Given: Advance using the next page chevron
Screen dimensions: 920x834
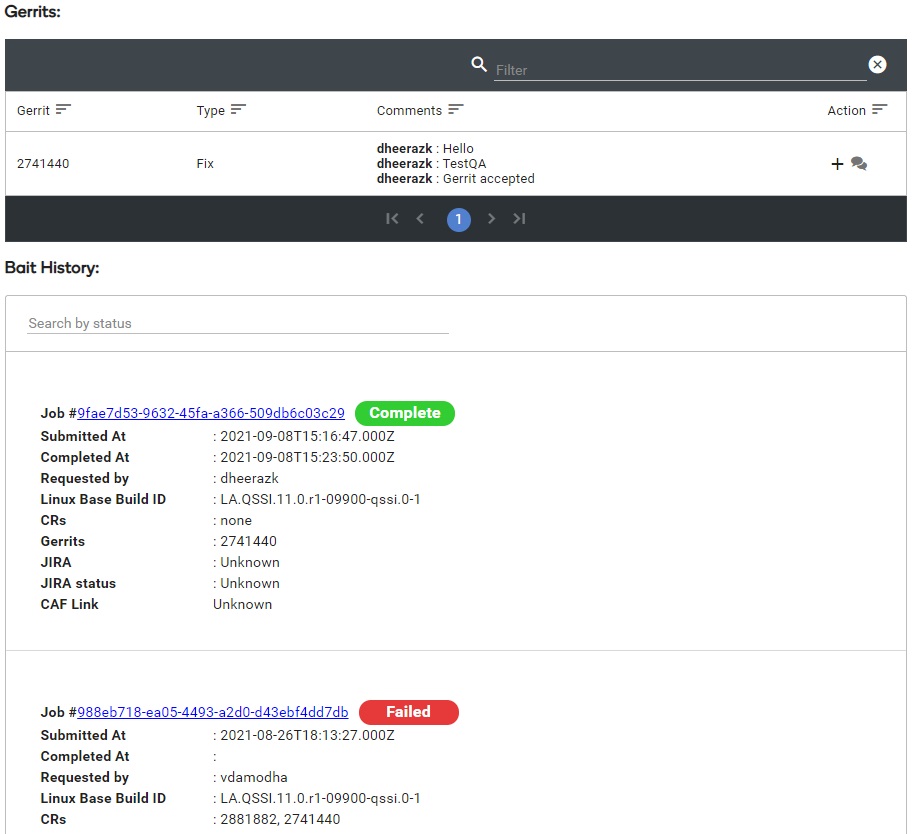Looking at the screenshot, I should [x=491, y=219].
